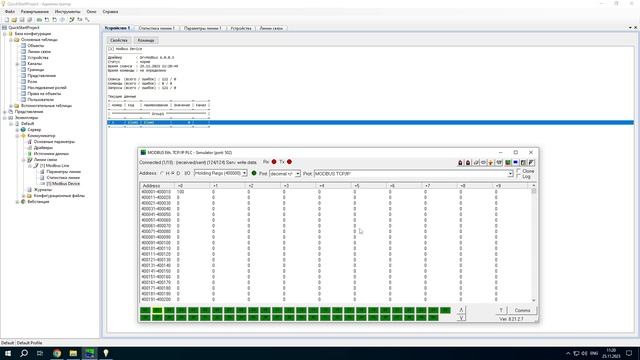
Task: Click the Comms button in the simulator
Action: click(522, 310)
